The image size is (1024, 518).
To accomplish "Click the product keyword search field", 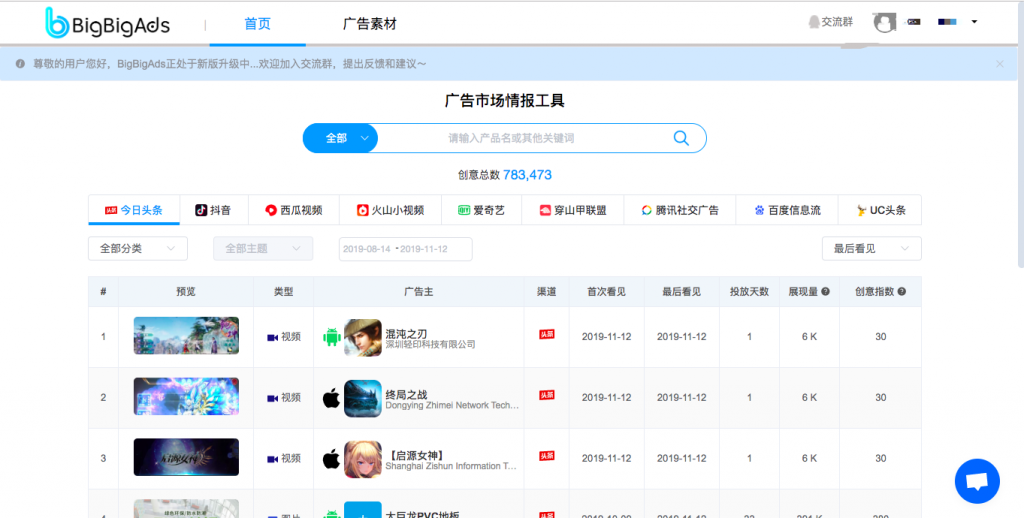I will 511,138.
